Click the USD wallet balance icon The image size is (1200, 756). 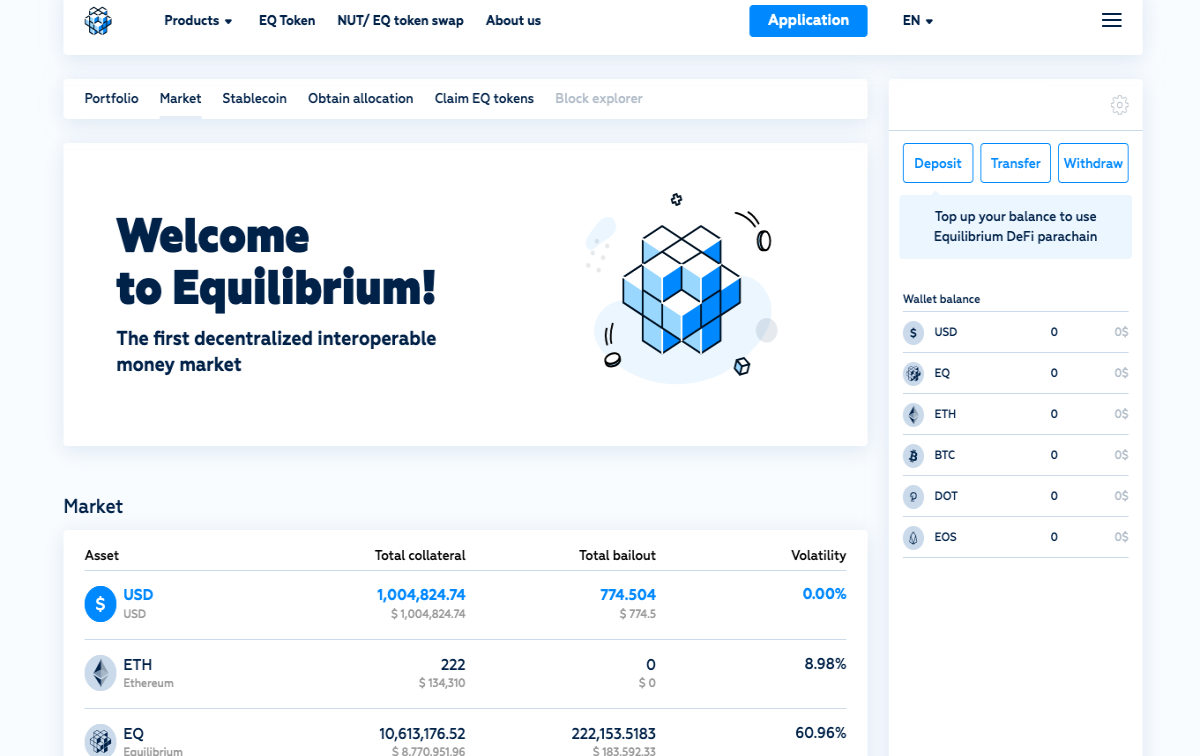pyautogui.click(x=913, y=332)
